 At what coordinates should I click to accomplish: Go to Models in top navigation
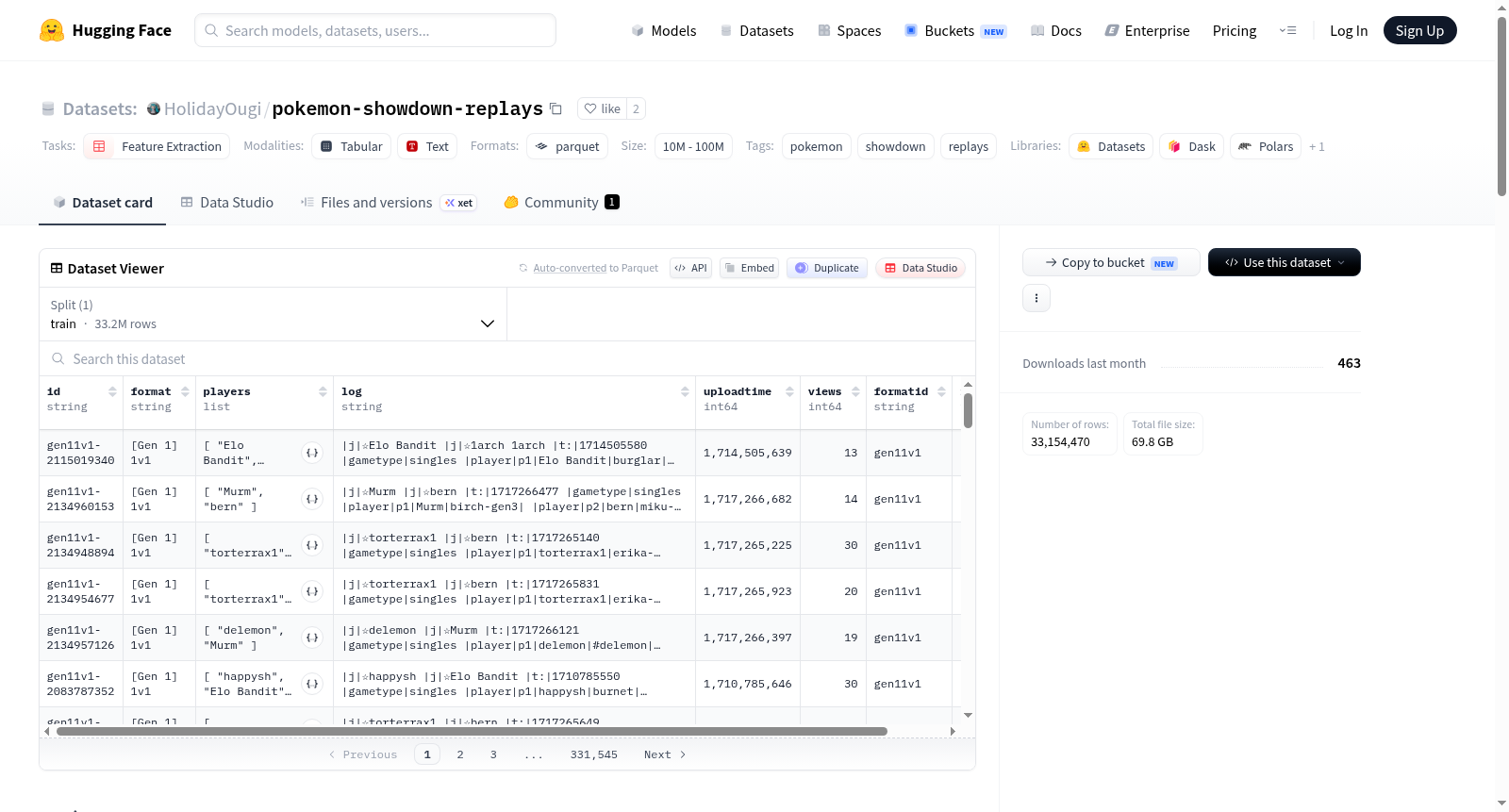click(x=664, y=30)
